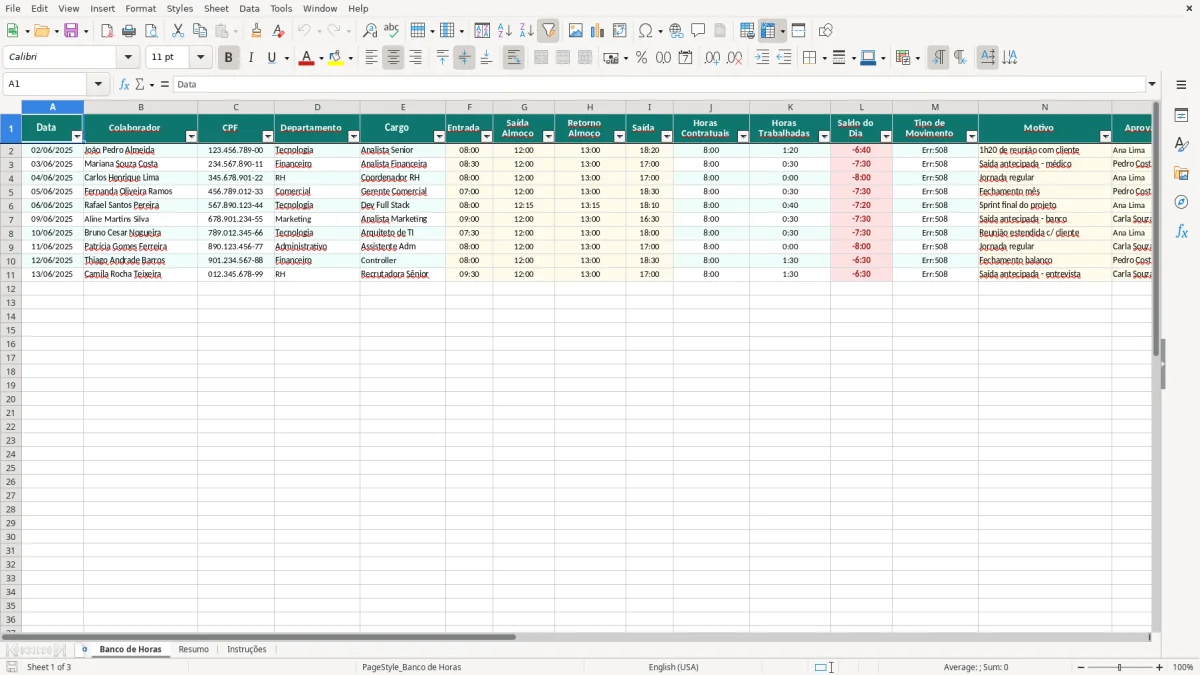Copy the selection using the Copy icon

coord(200,31)
